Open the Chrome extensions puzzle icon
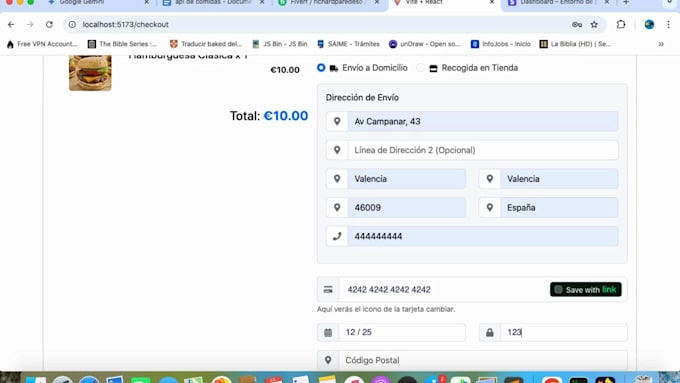Viewport: 680px width, 383px height. pos(621,24)
